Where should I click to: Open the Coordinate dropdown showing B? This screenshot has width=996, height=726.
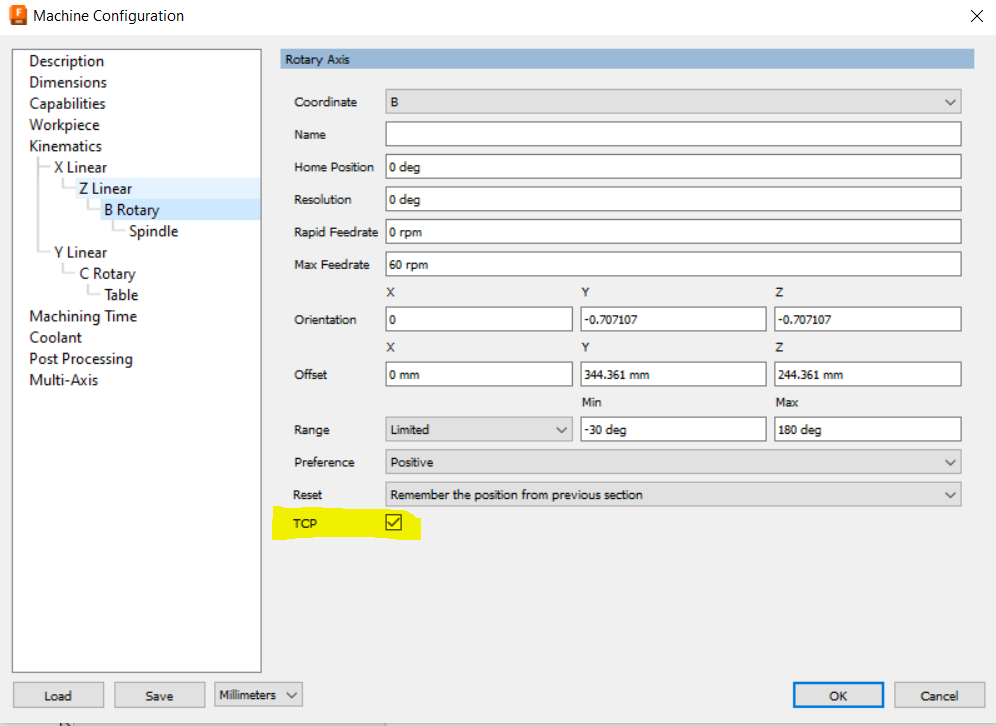point(672,101)
